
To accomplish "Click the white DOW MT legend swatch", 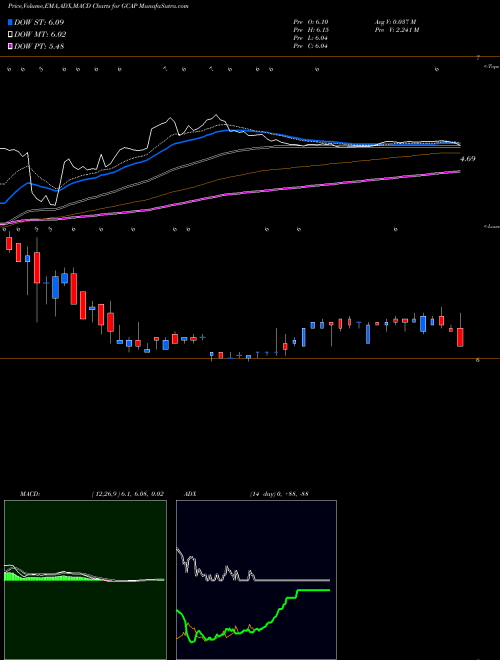I will point(11,35).
